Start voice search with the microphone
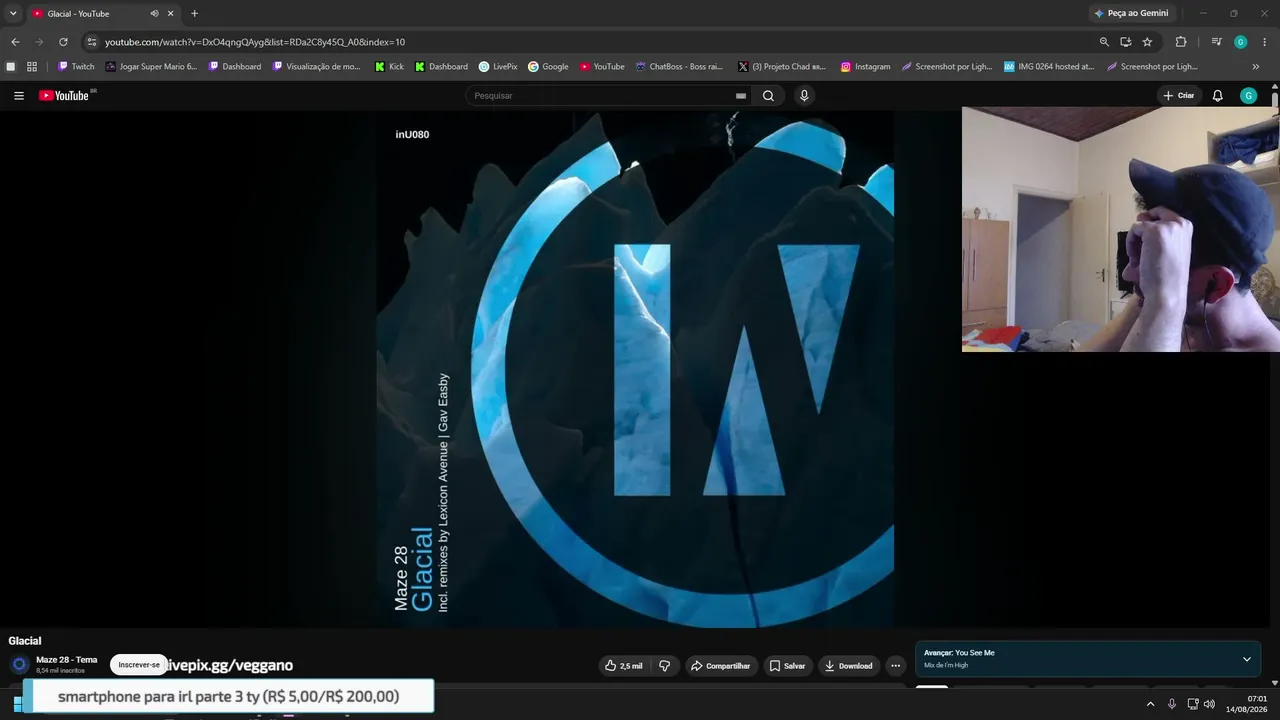The height and width of the screenshot is (720, 1280). 804,96
